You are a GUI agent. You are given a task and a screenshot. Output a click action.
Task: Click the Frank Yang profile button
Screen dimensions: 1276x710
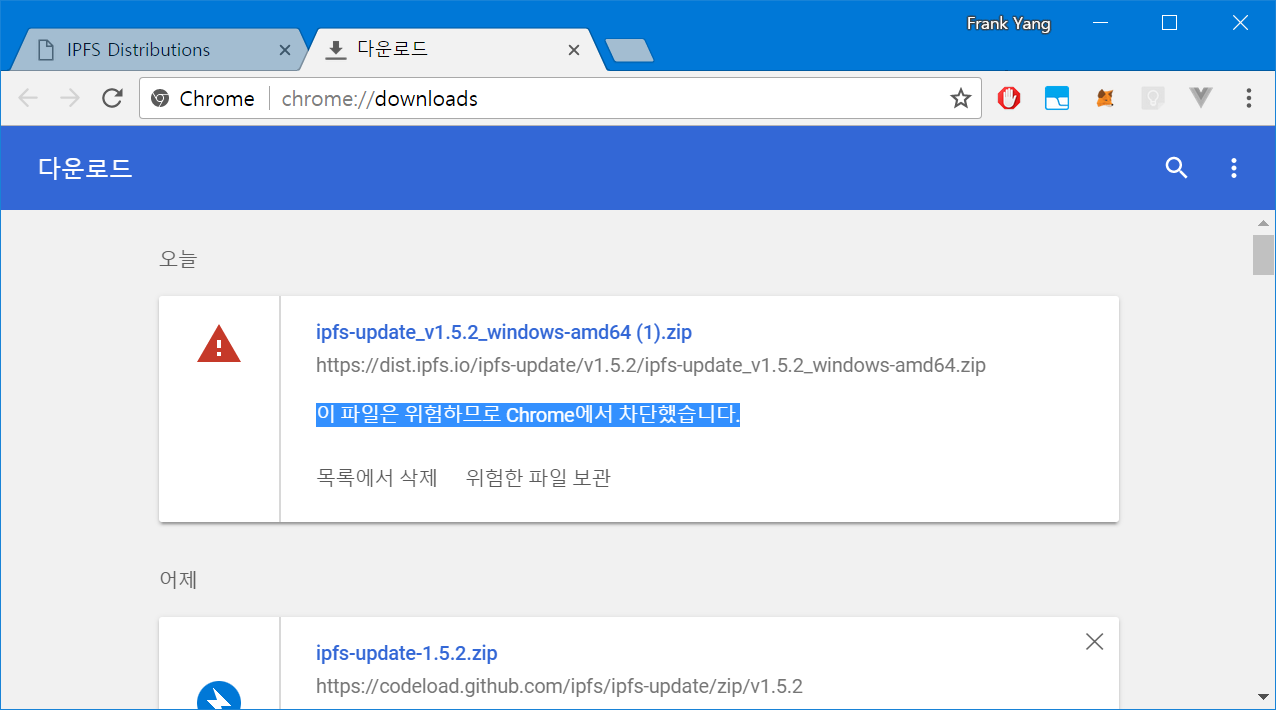pyautogui.click(x=1008, y=23)
